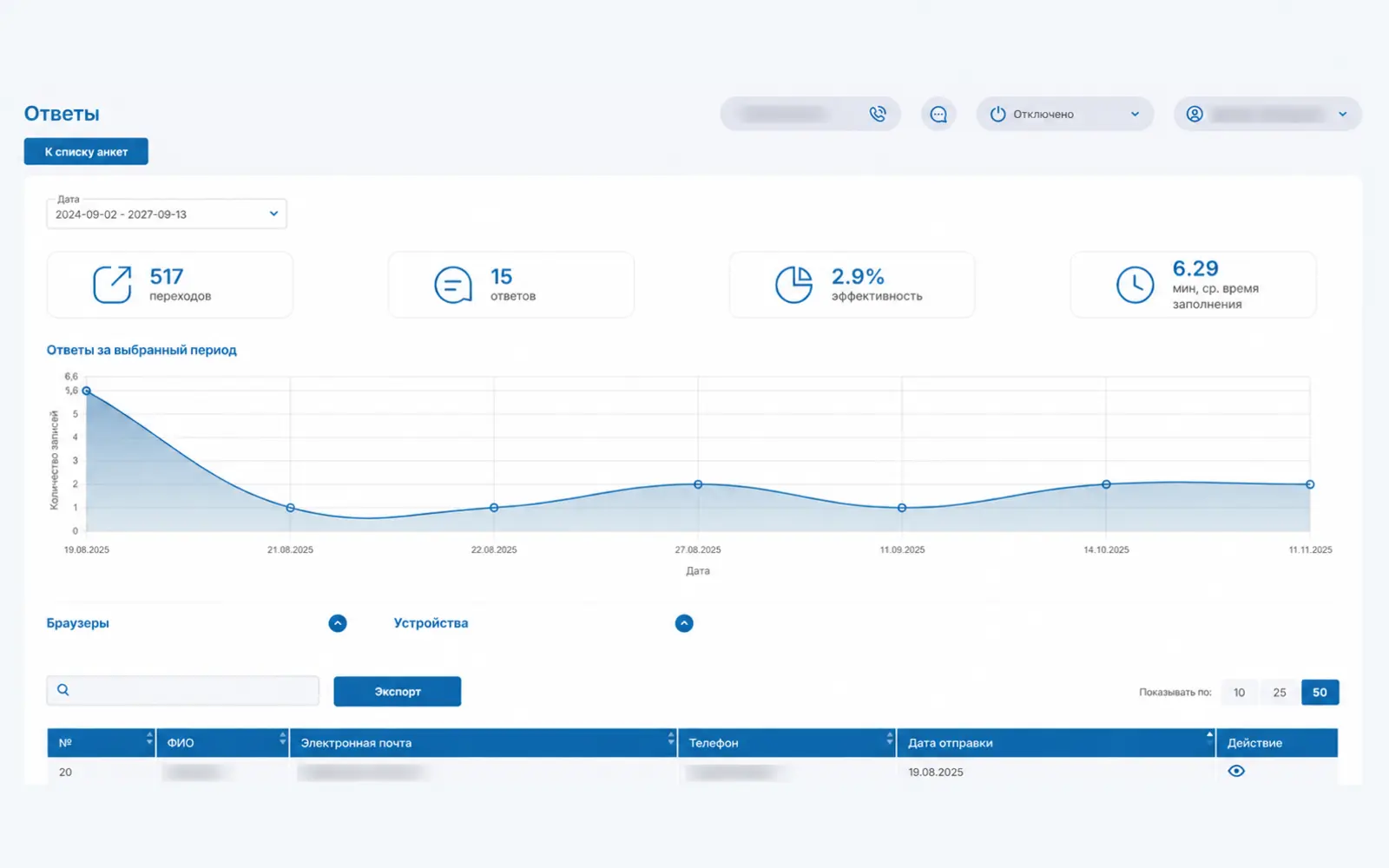This screenshot has height=868, width=1389.
Task: Click the К списку анкет button
Action: pyautogui.click(x=86, y=151)
